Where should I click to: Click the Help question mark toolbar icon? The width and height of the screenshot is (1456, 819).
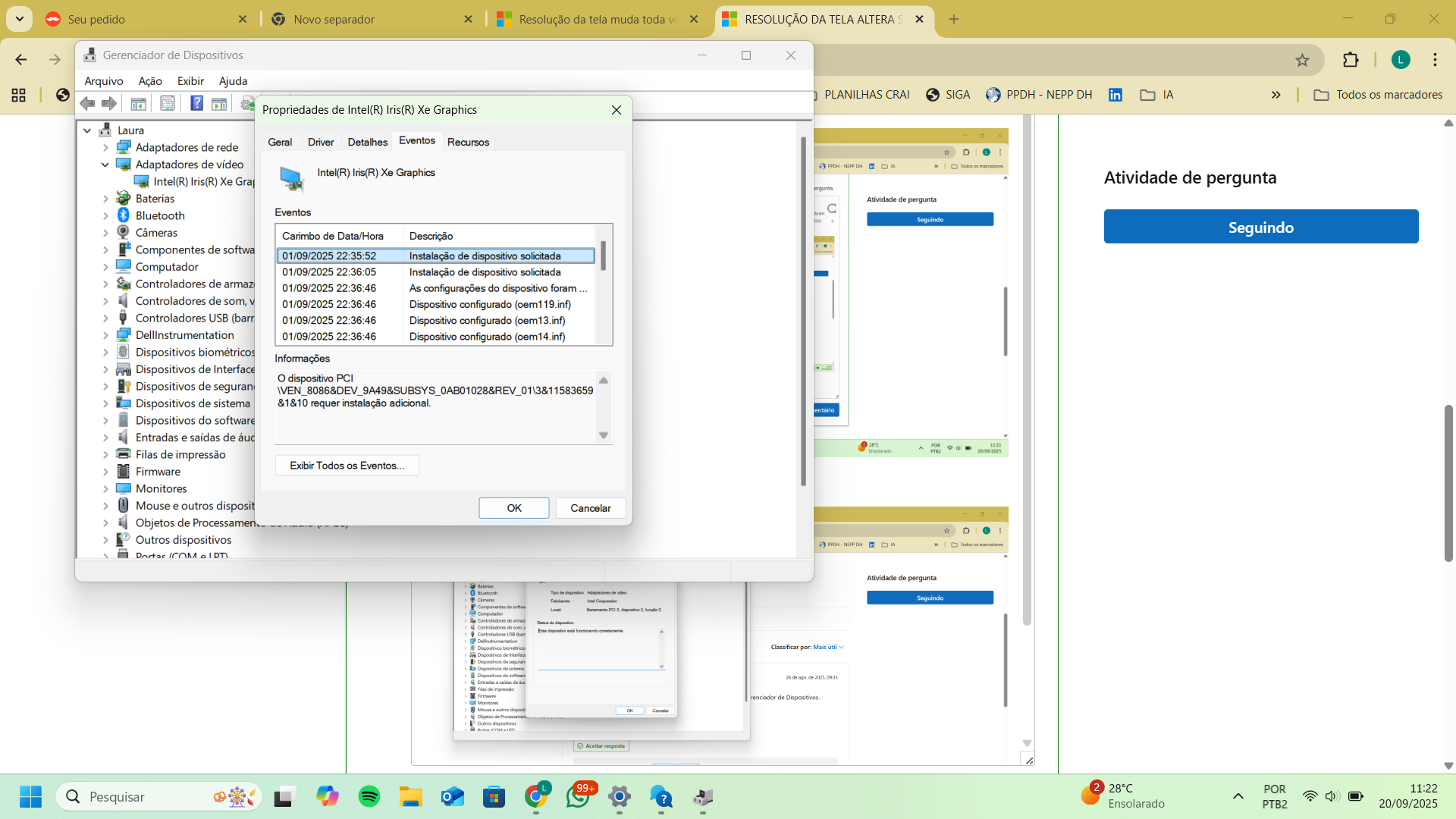click(196, 103)
